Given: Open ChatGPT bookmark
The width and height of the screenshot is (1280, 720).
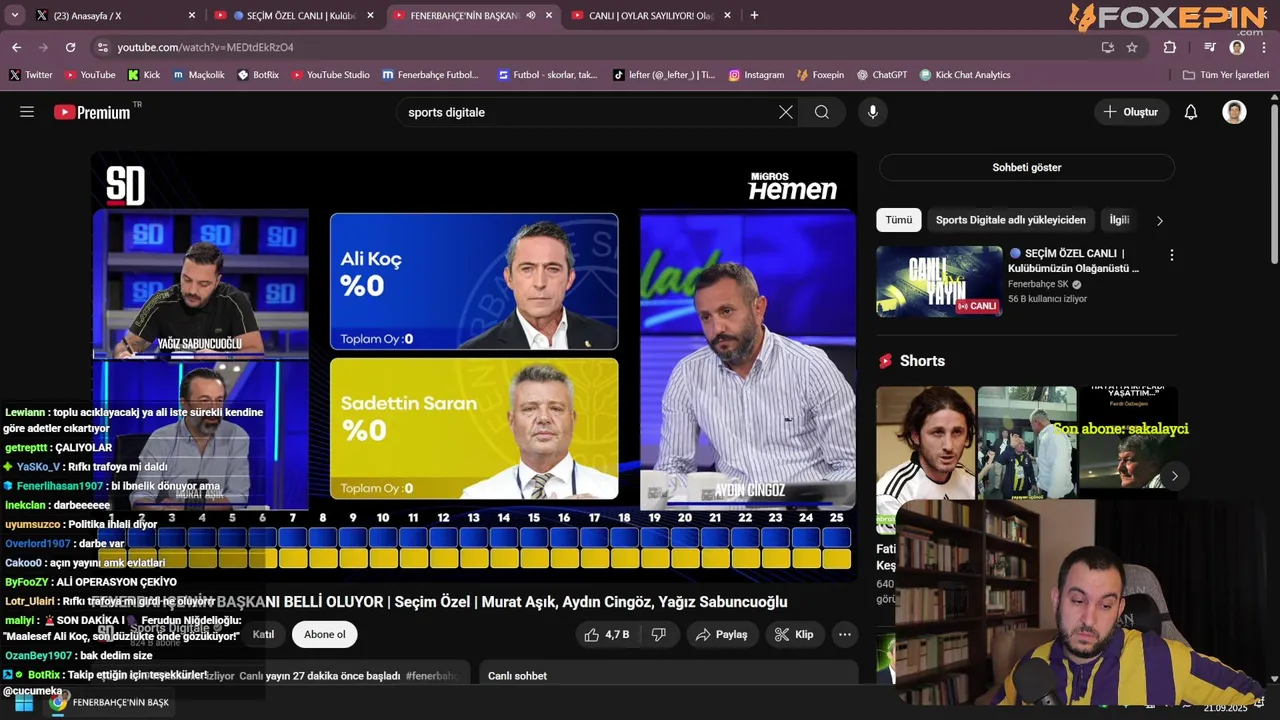Looking at the screenshot, I should 881,75.
